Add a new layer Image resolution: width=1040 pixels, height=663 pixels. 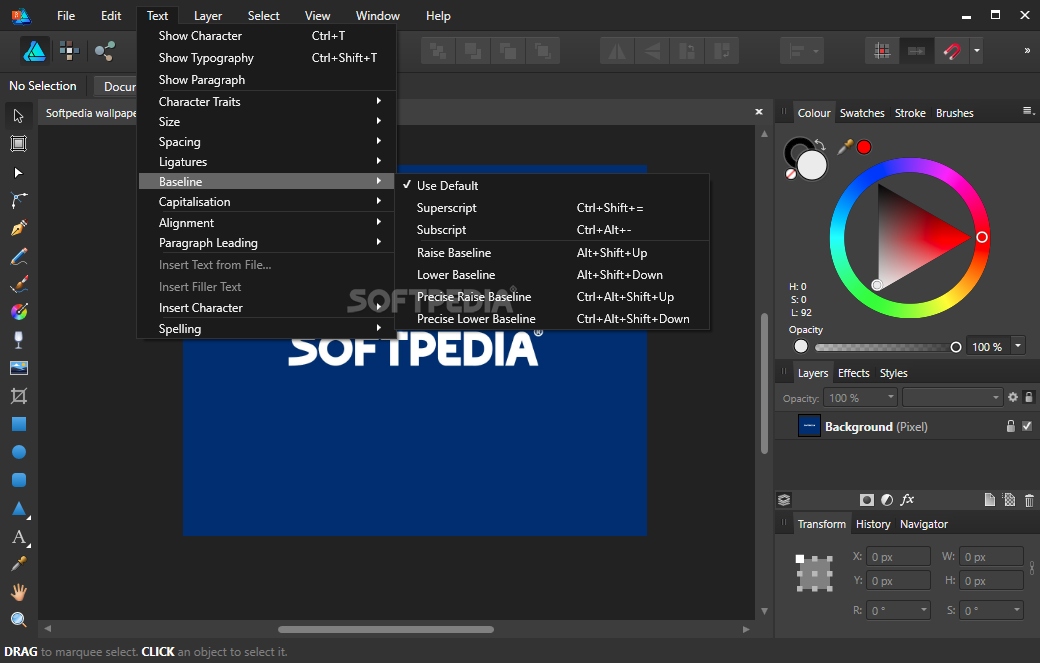(x=989, y=500)
